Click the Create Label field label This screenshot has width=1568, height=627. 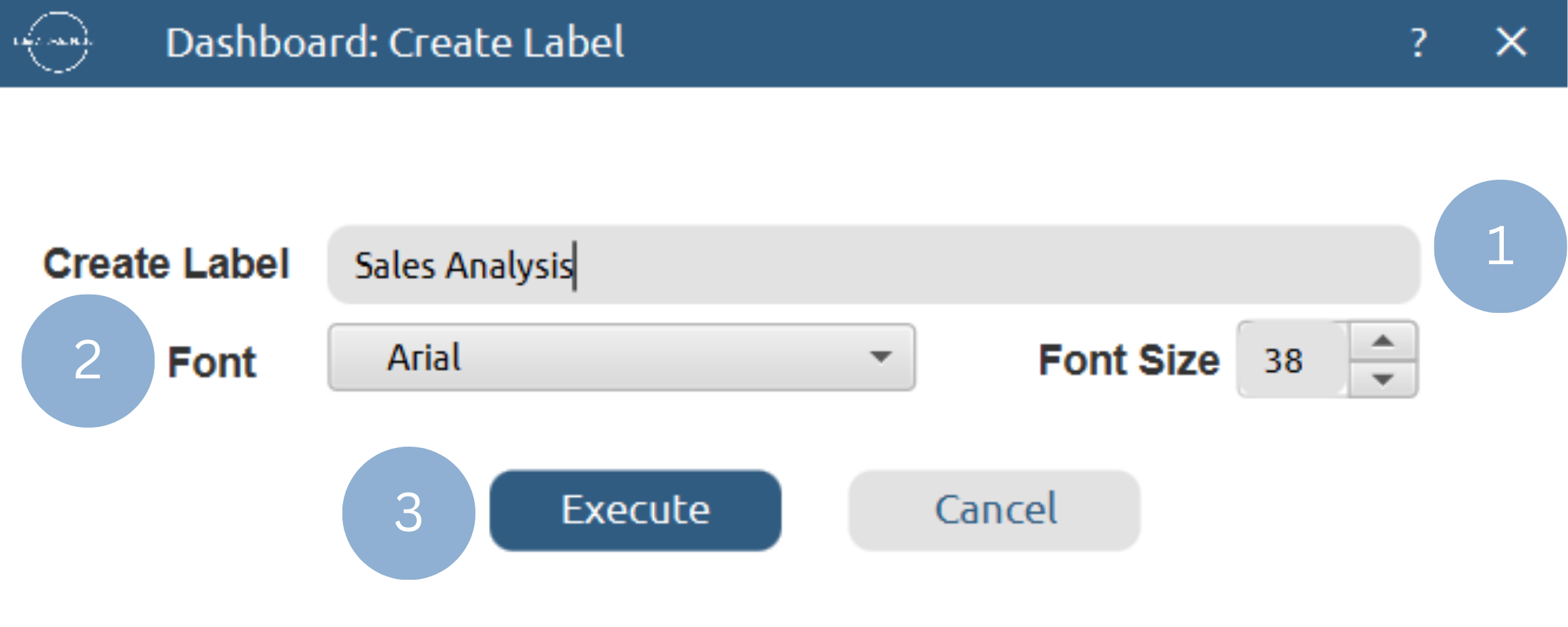pyautogui.click(x=166, y=262)
